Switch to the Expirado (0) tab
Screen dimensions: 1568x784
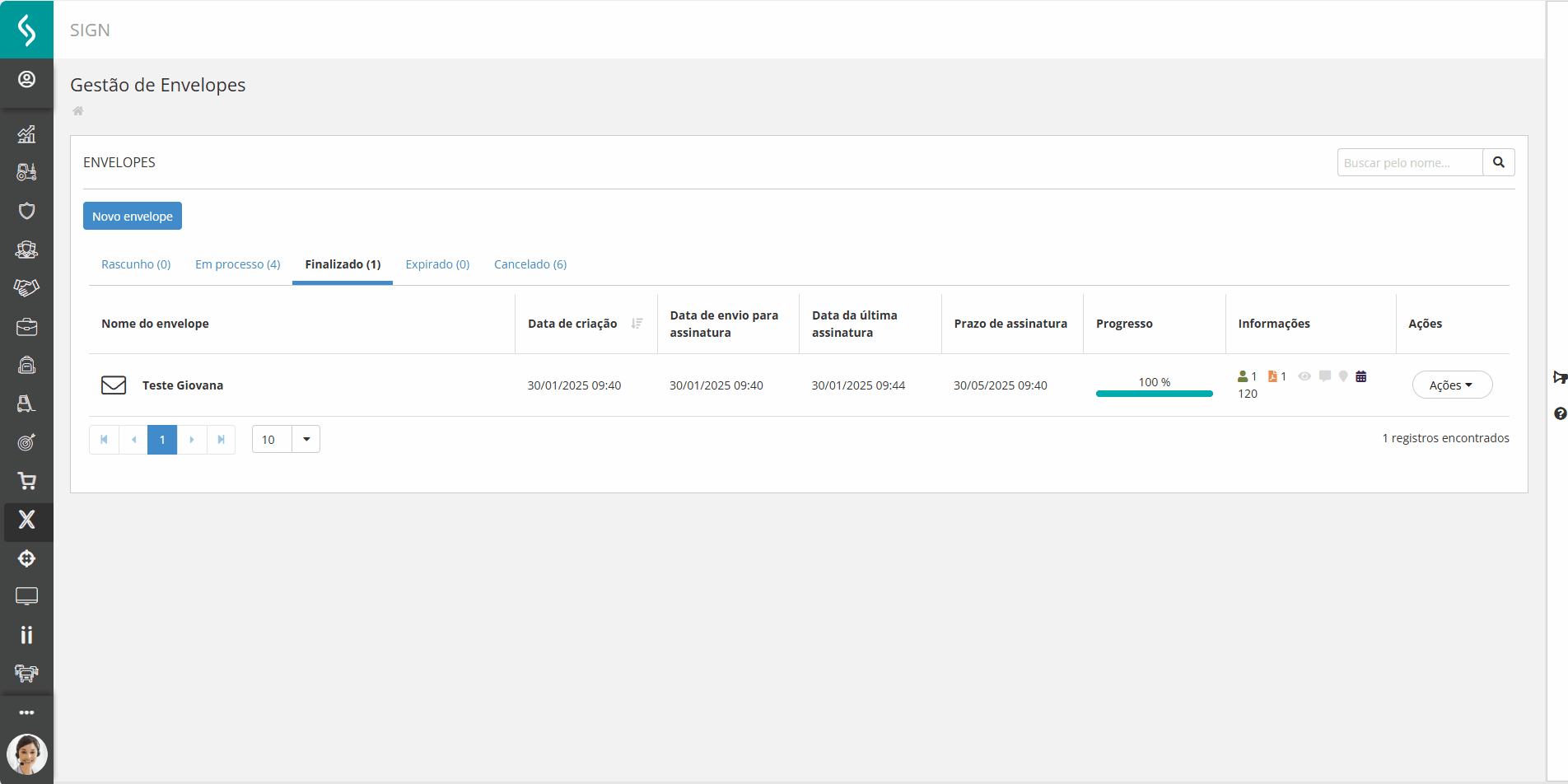point(437,264)
